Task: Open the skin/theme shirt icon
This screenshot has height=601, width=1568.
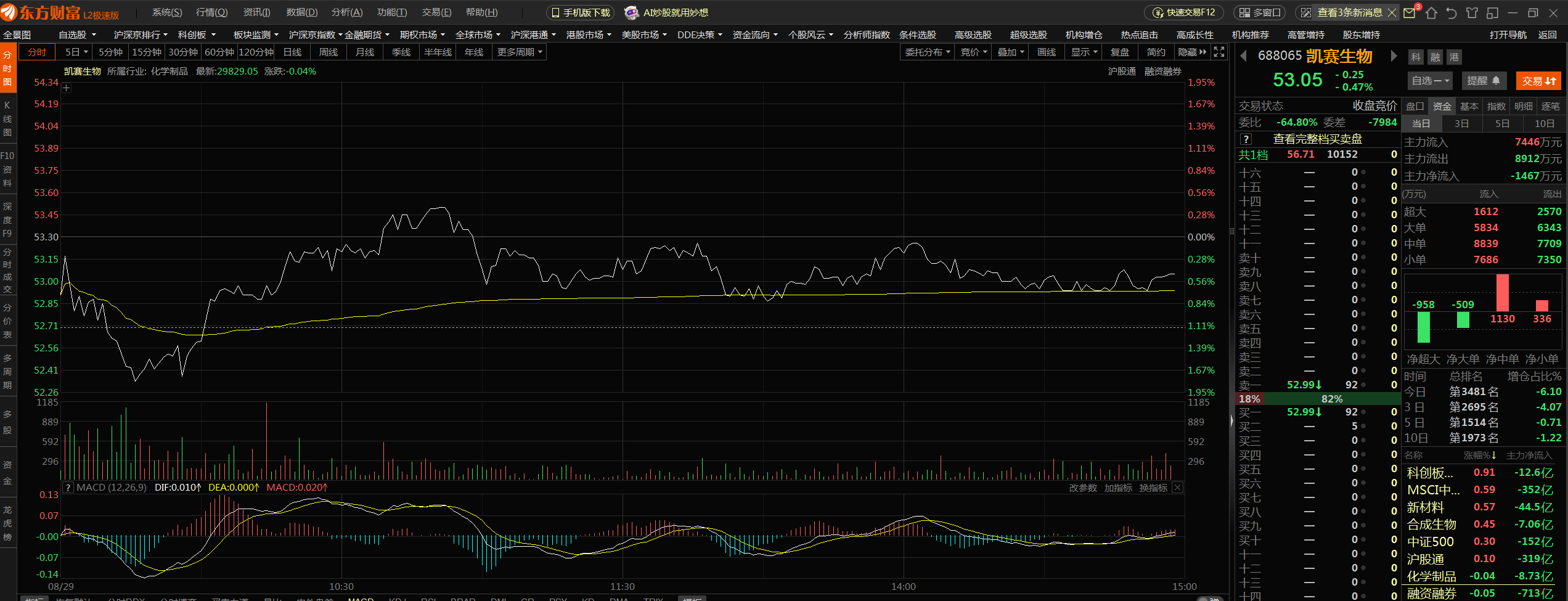Action: tap(1472, 12)
